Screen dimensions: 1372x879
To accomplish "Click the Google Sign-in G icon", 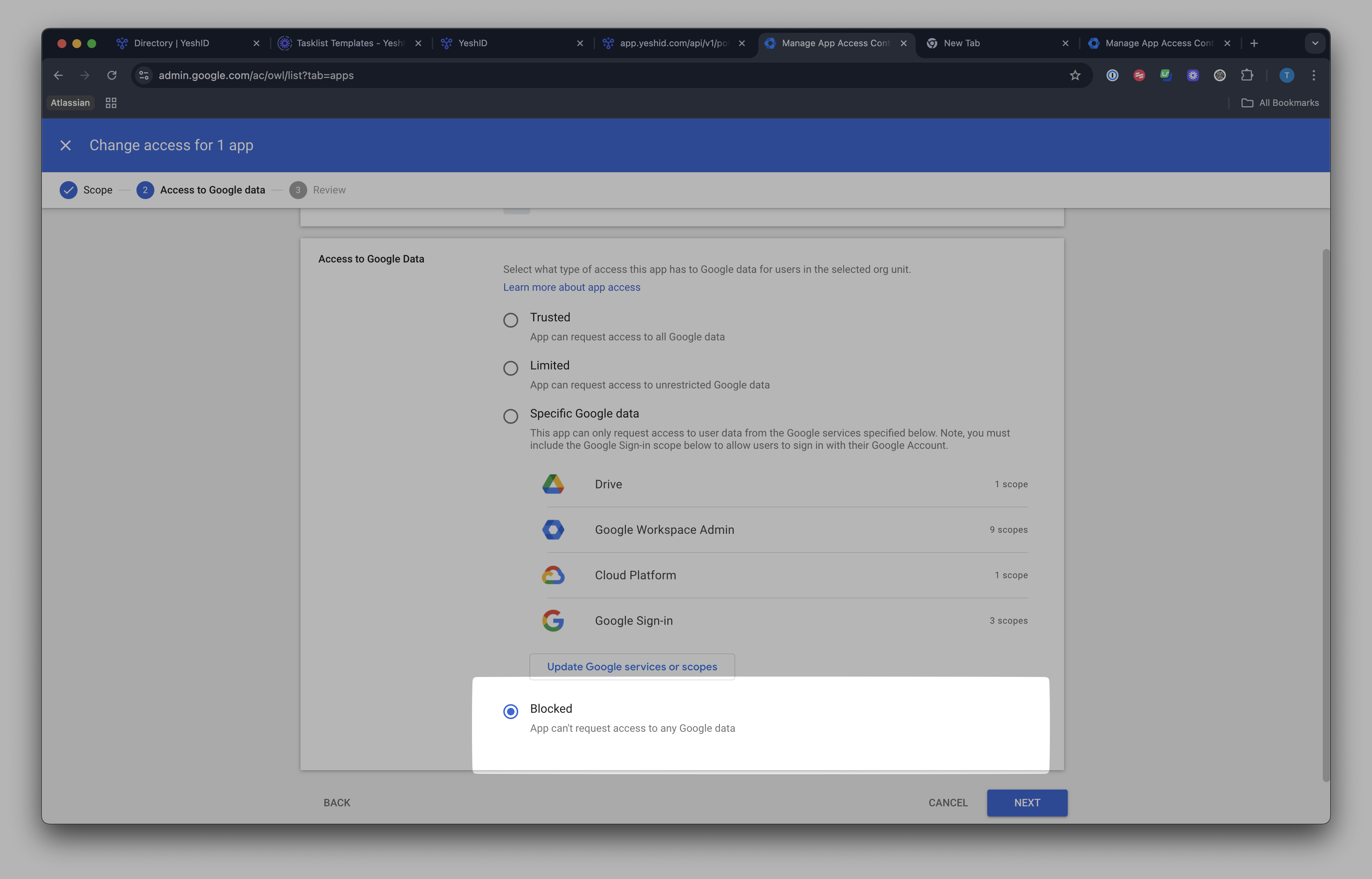I will (553, 620).
